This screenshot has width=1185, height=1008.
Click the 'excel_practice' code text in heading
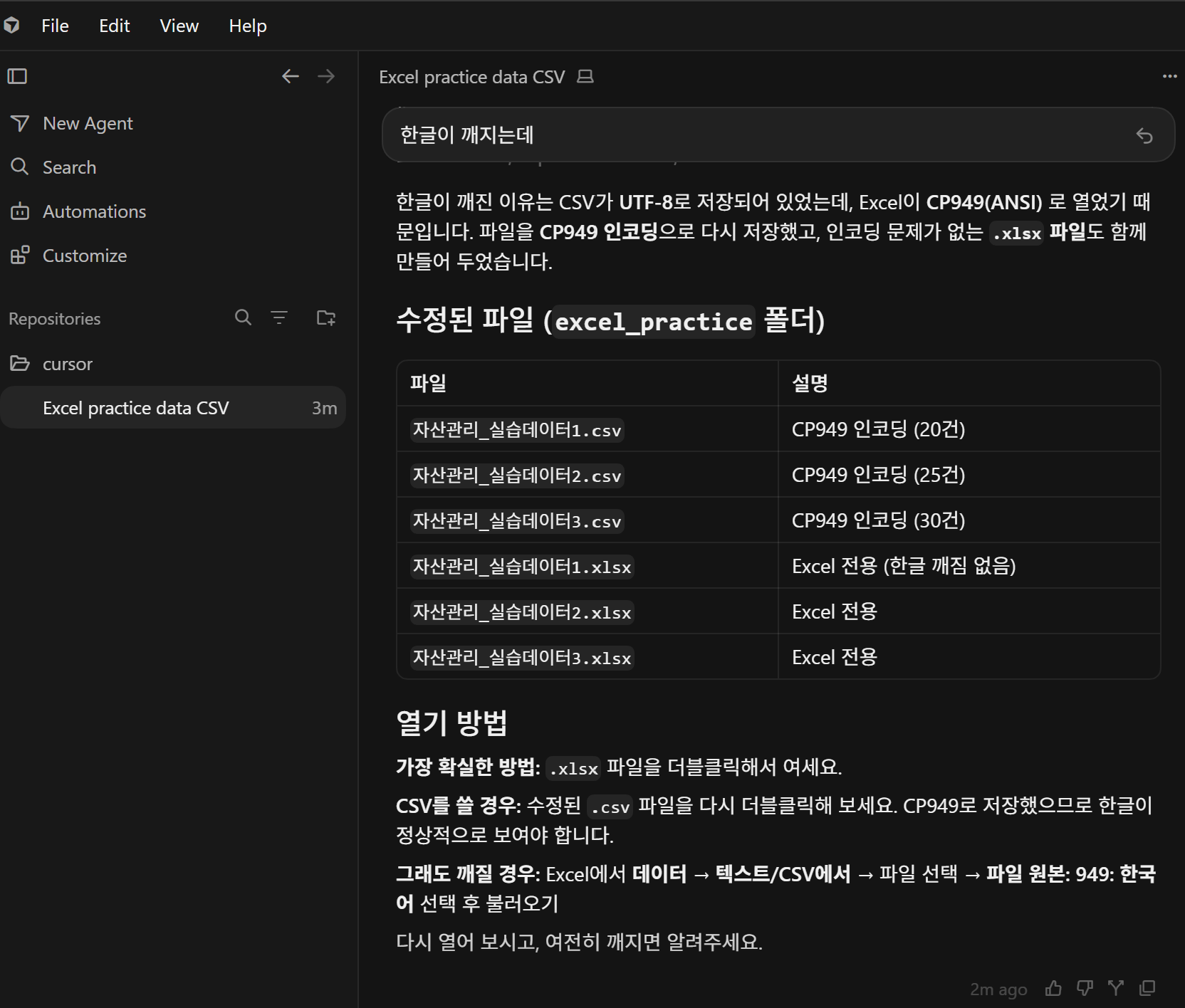653,322
